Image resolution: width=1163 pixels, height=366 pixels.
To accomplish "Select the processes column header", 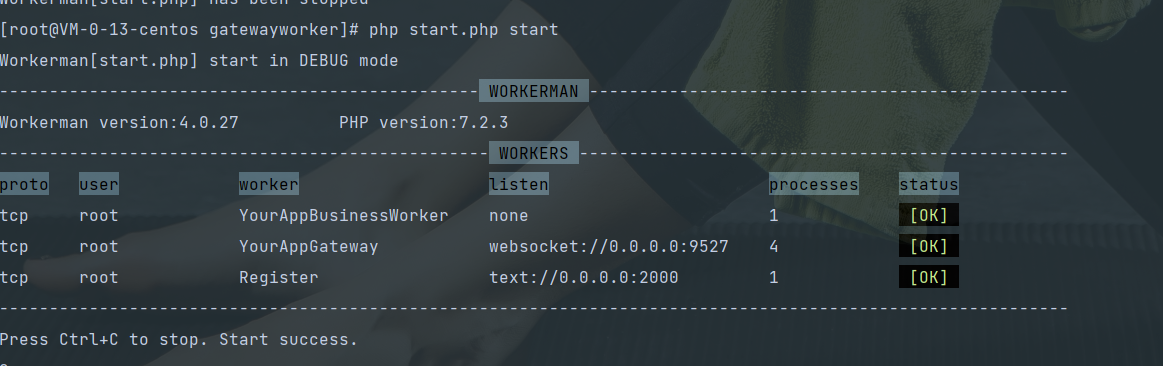I will coord(814,184).
